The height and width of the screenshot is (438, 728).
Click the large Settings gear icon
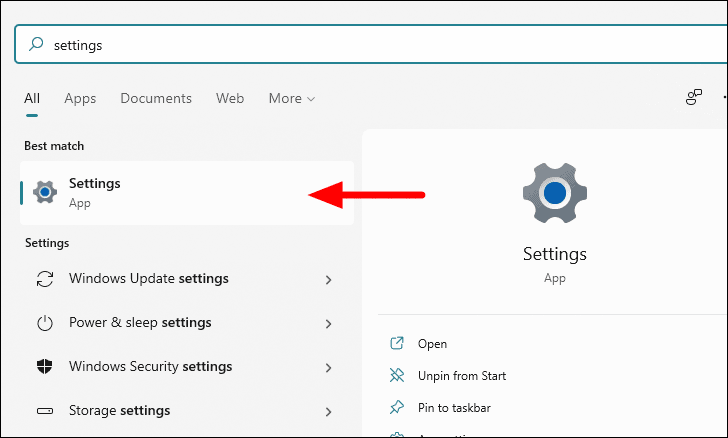tap(555, 193)
